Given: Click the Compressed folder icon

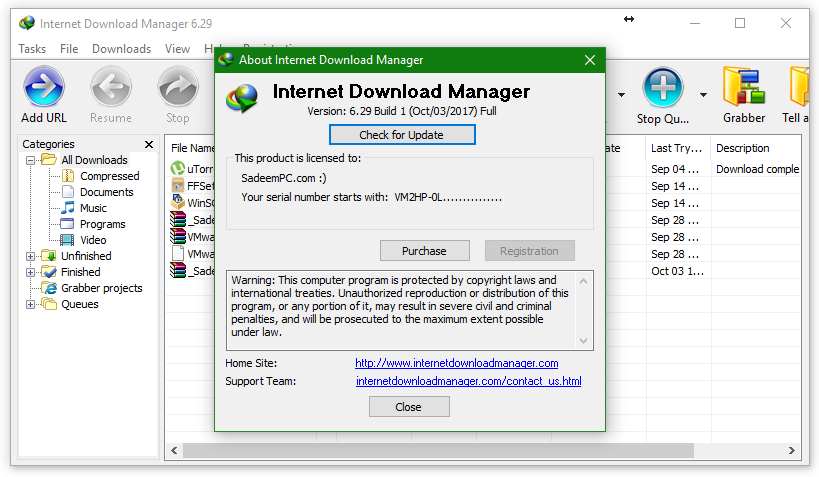Looking at the screenshot, I should (x=68, y=176).
